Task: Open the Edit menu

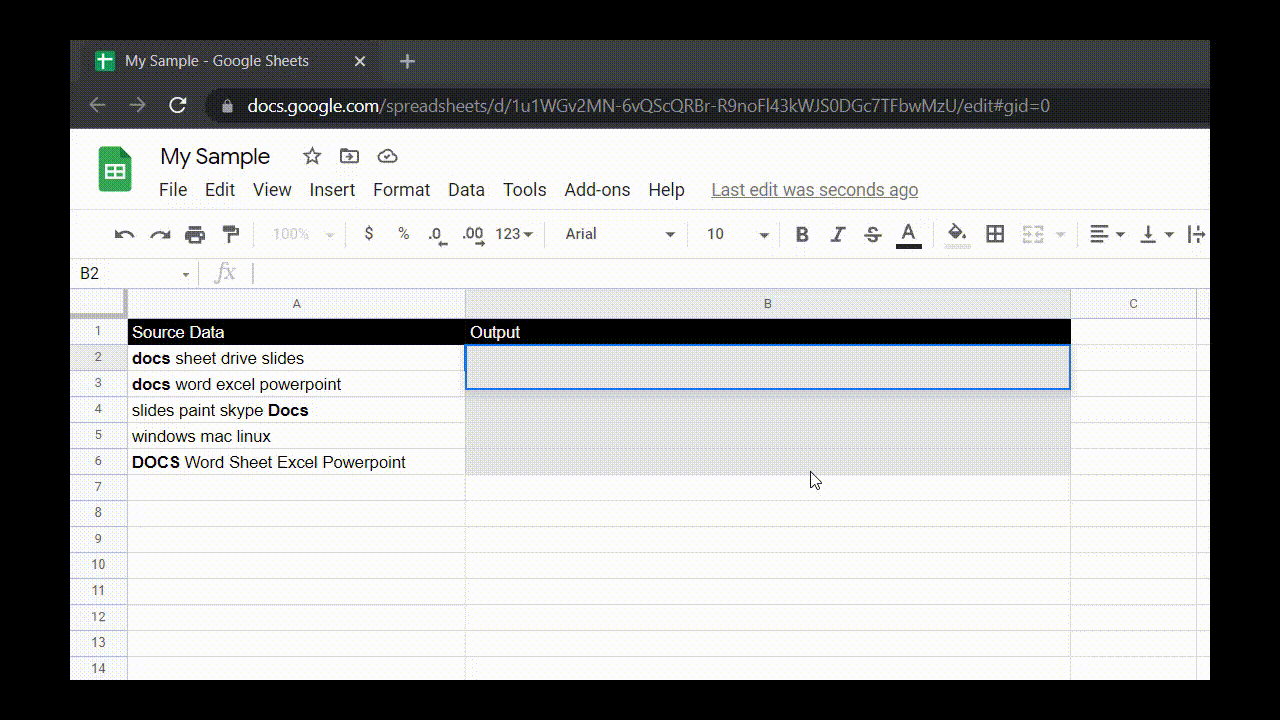Action: tap(220, 190)
